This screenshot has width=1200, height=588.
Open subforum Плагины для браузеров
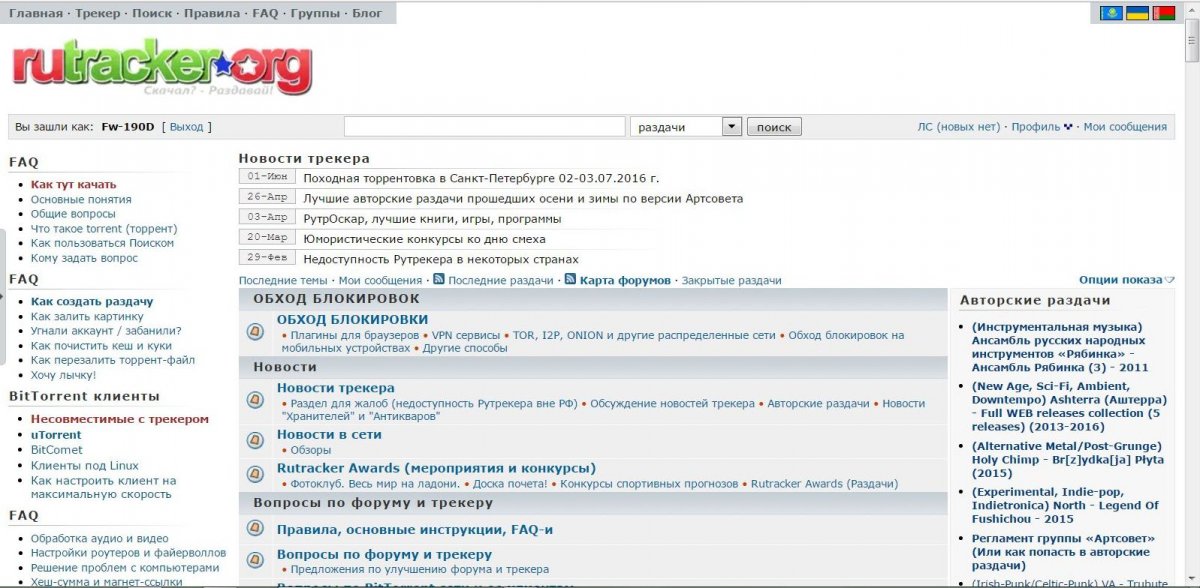(x=354, y=335)
